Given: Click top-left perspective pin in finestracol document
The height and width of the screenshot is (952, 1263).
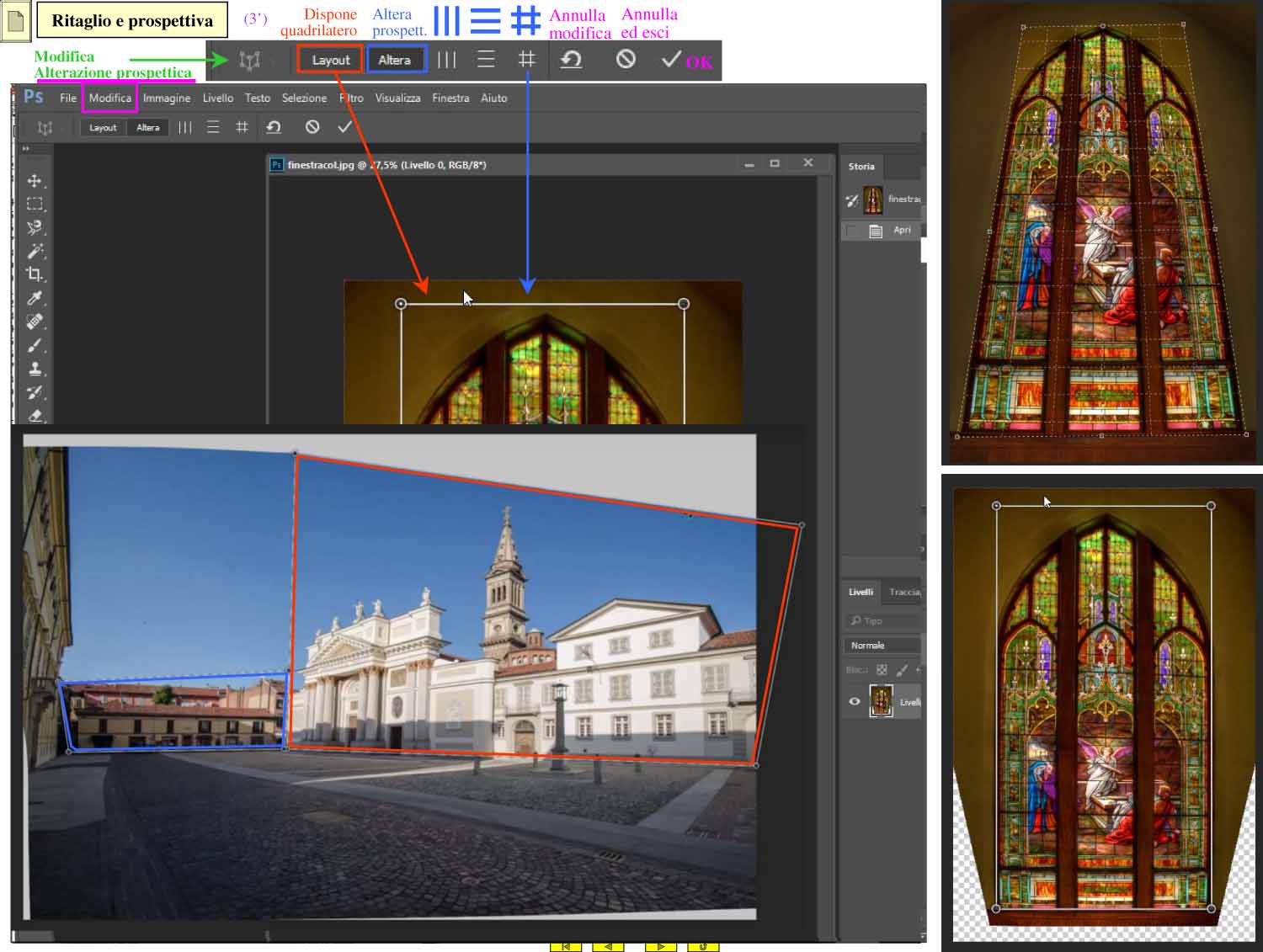Looking at the screenshot, I should [x=401, y=304].
